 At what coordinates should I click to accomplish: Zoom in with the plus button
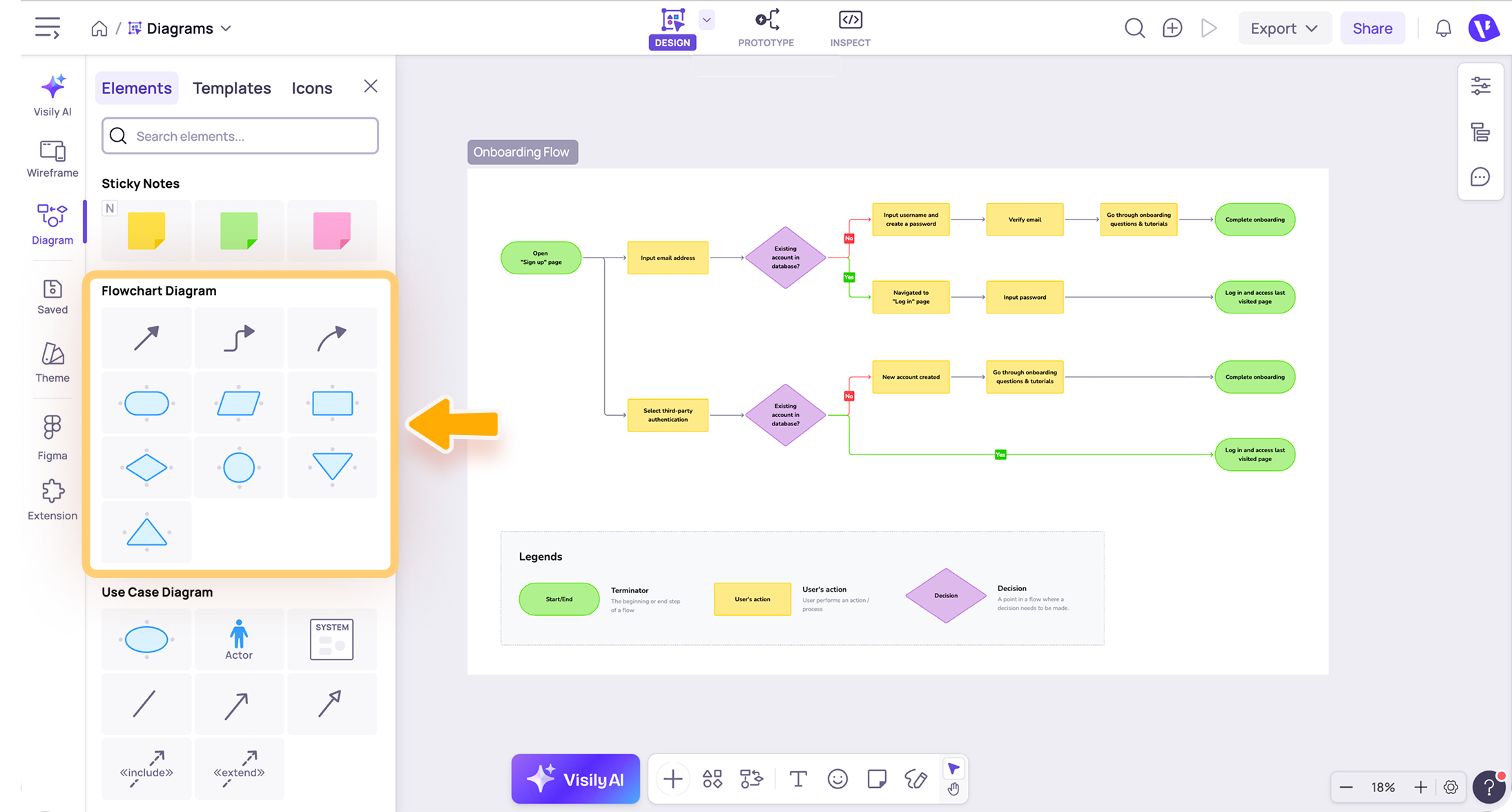1420,787
